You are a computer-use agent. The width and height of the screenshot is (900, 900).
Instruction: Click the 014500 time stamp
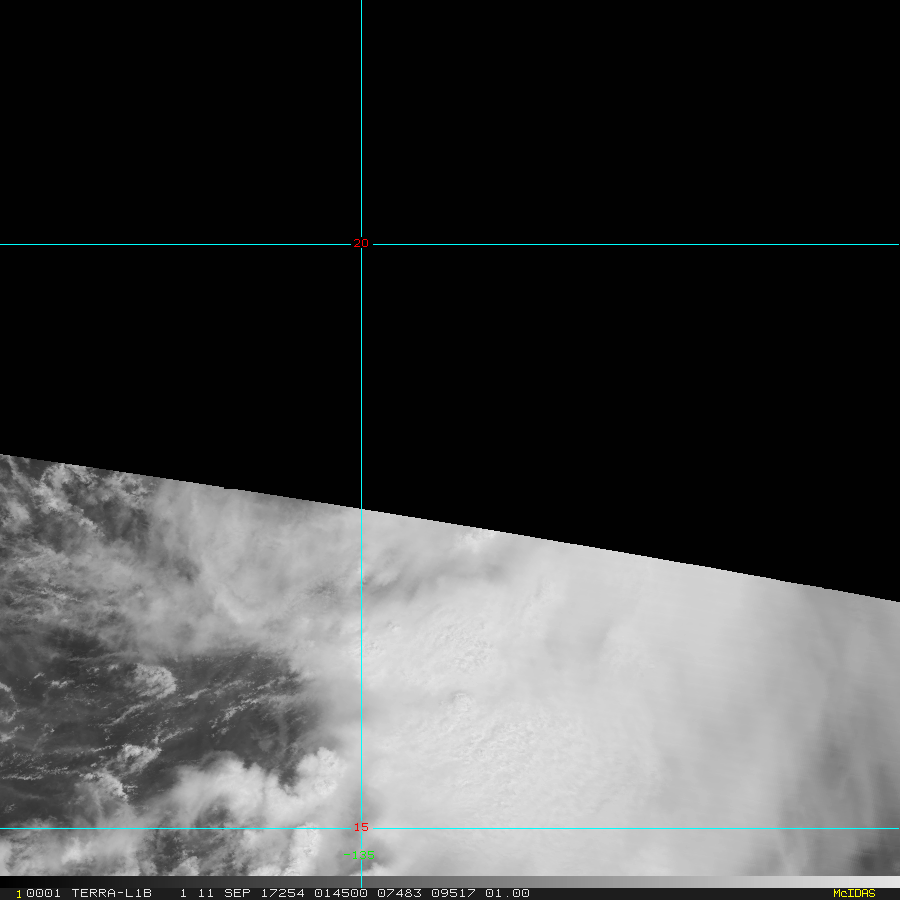tap(341, 893)
